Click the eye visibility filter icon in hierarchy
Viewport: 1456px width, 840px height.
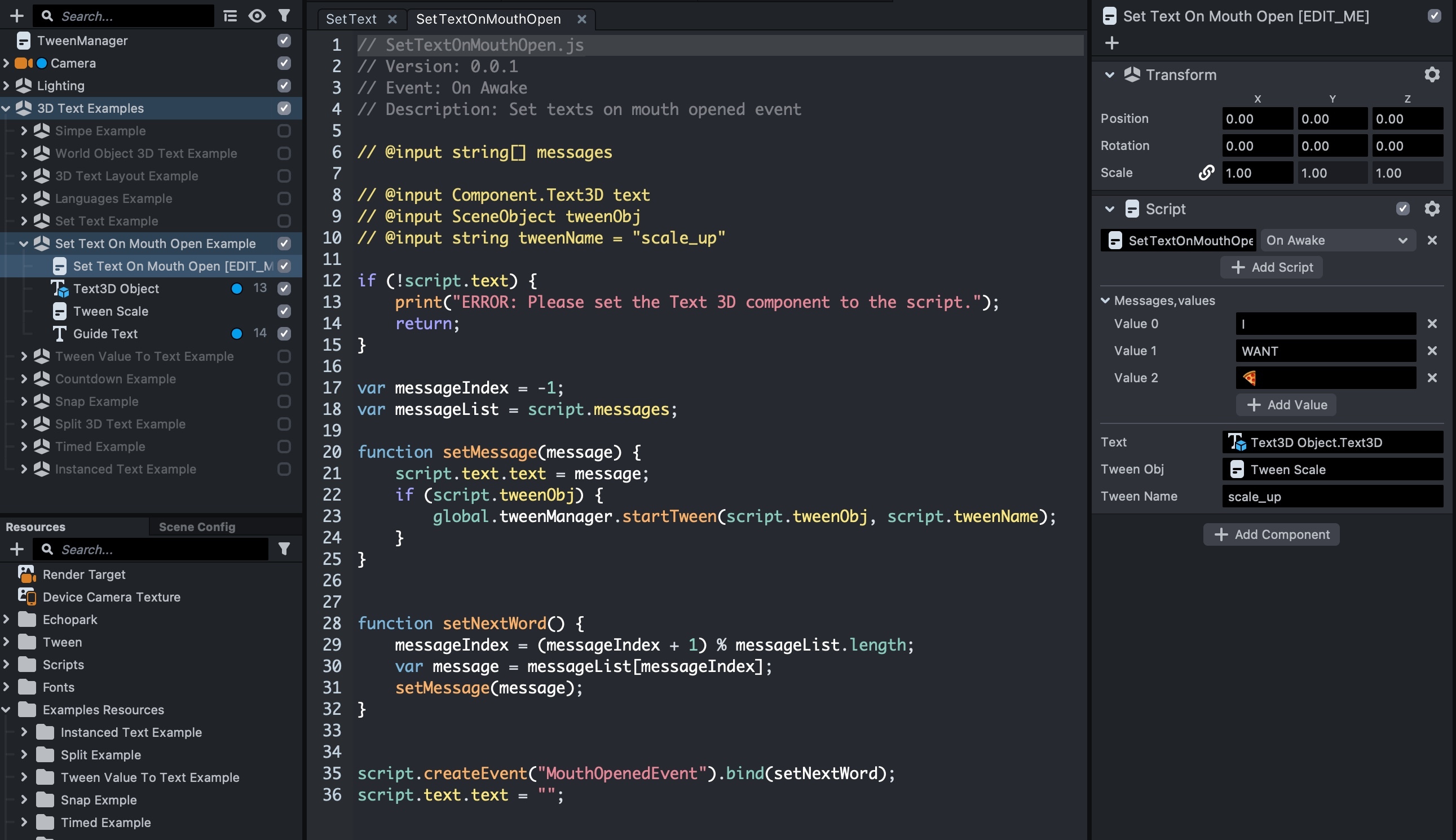coord(257,16)
